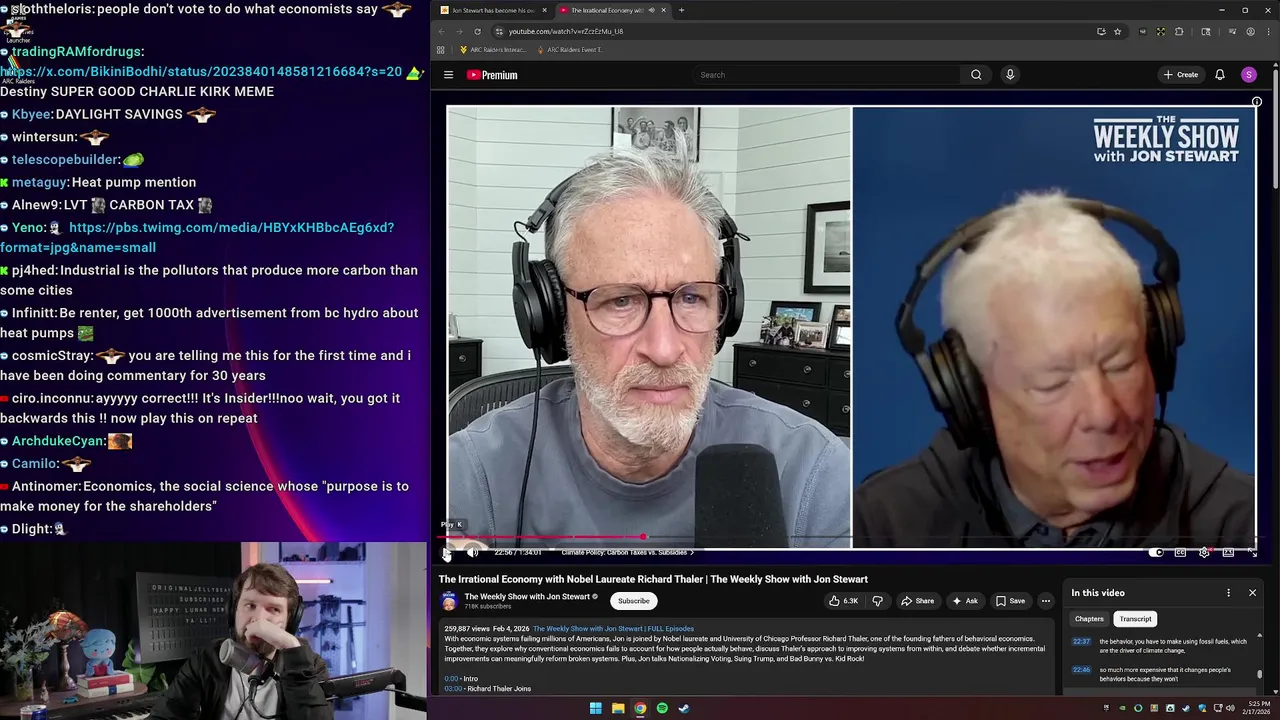Screen dimensions: 1280x720
Task: Reload the page in Chrome
Action: coord(477,31)
